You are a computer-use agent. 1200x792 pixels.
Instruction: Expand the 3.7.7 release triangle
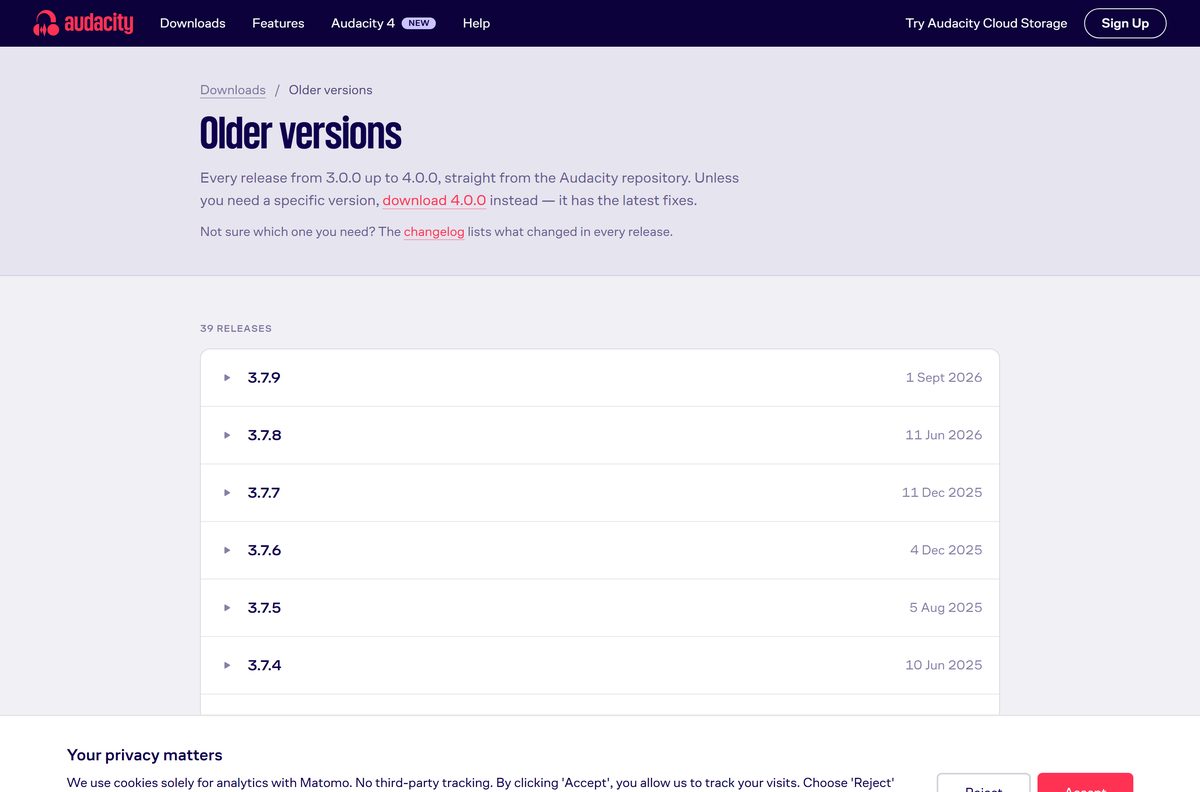[x=227, y=493]
